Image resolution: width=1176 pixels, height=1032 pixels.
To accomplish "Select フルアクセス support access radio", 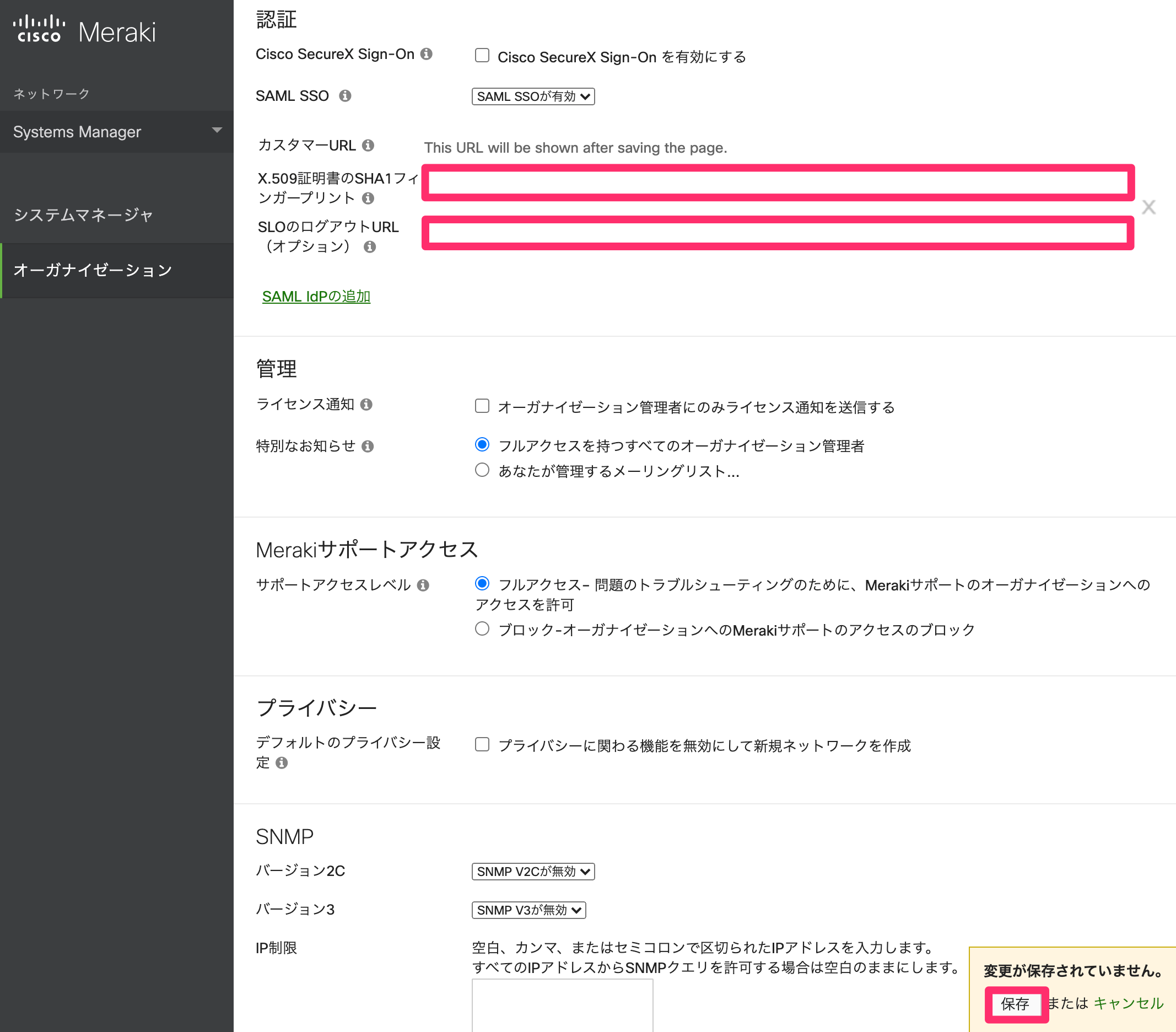I will [x=482, y=584].
